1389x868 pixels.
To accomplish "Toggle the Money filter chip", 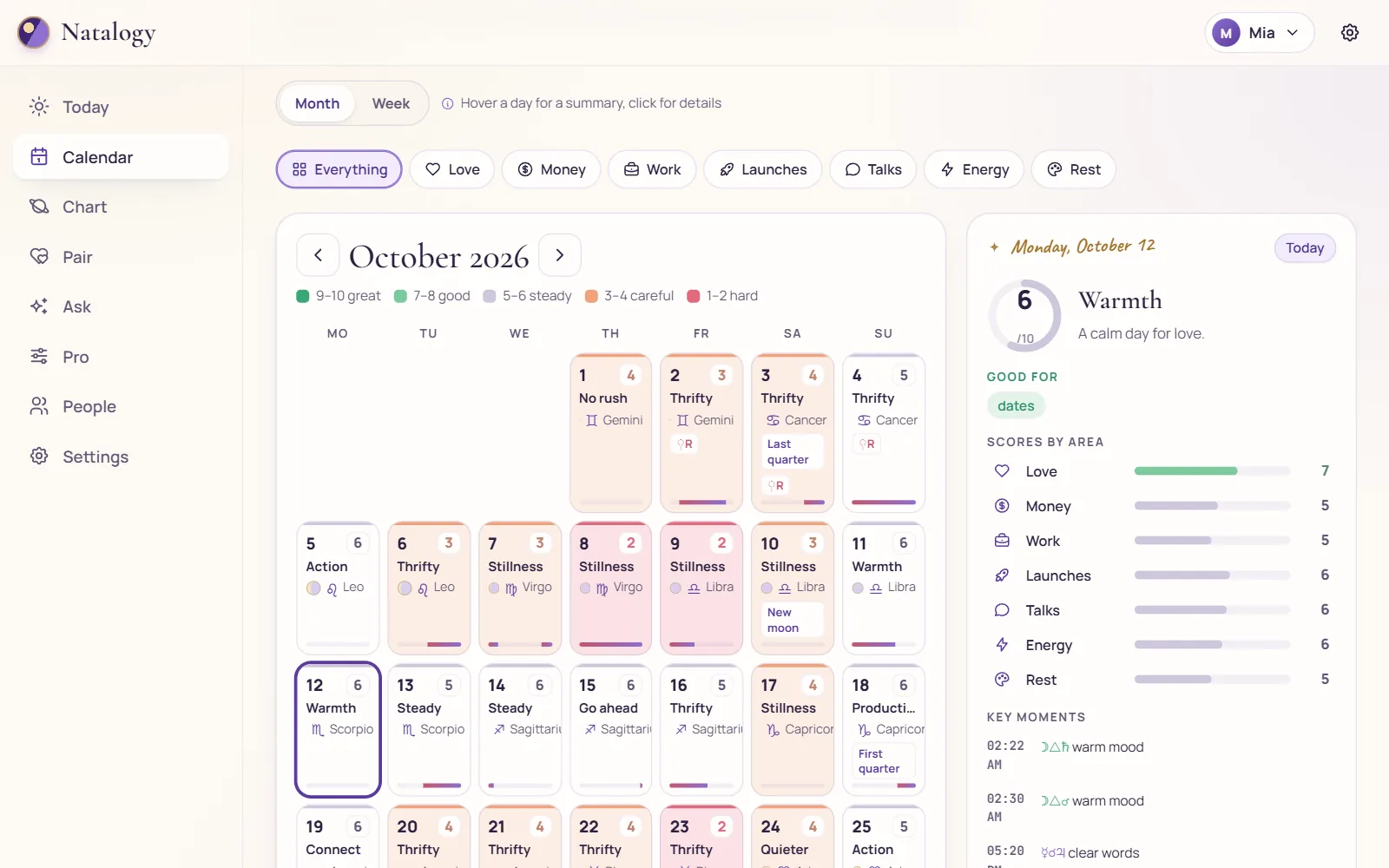I will pyautogui.click(x=551, y=169).
